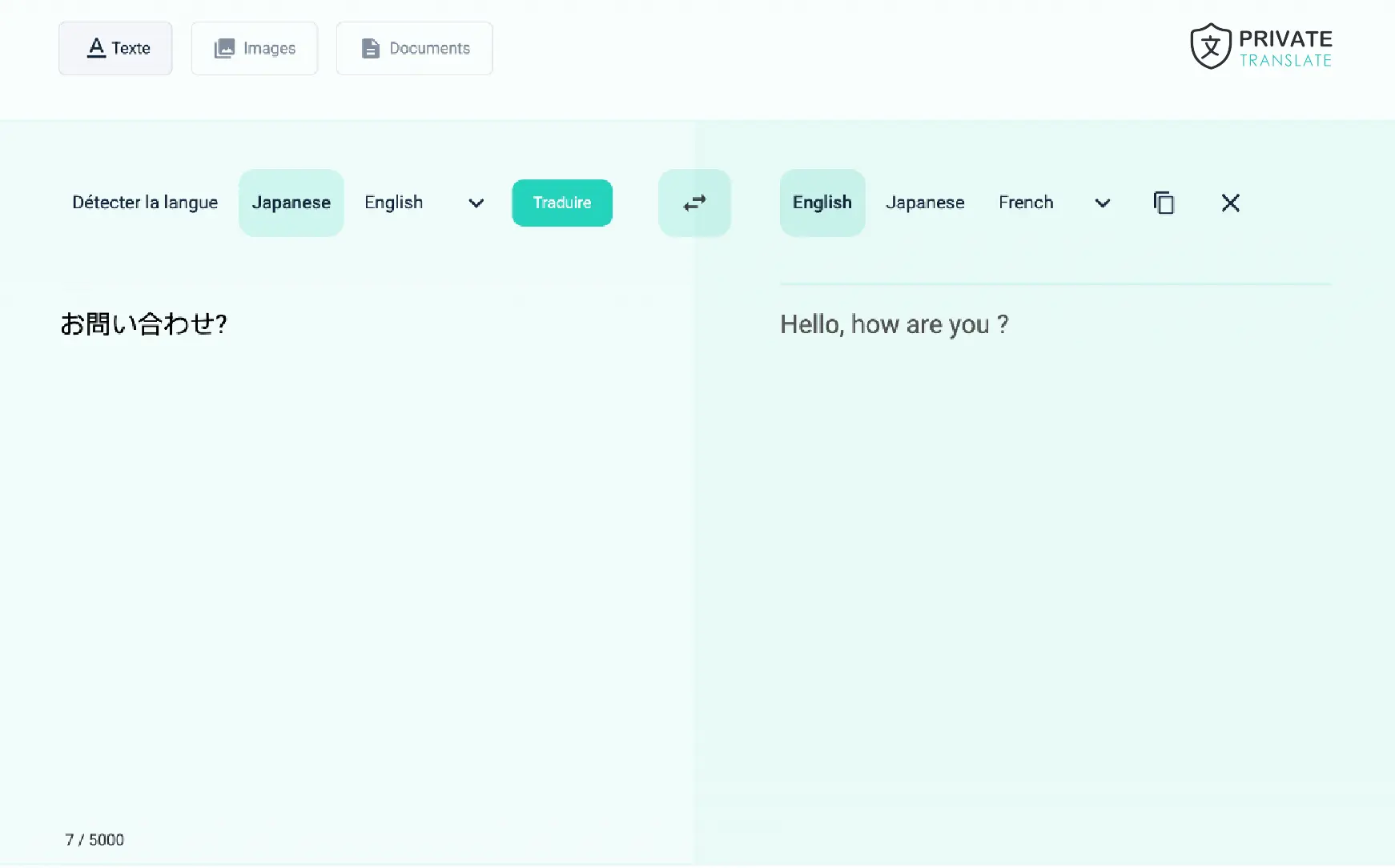Click the 7/5000 character counter
The width and height of the screenshot is (1395, 868).
pos(94,839)
